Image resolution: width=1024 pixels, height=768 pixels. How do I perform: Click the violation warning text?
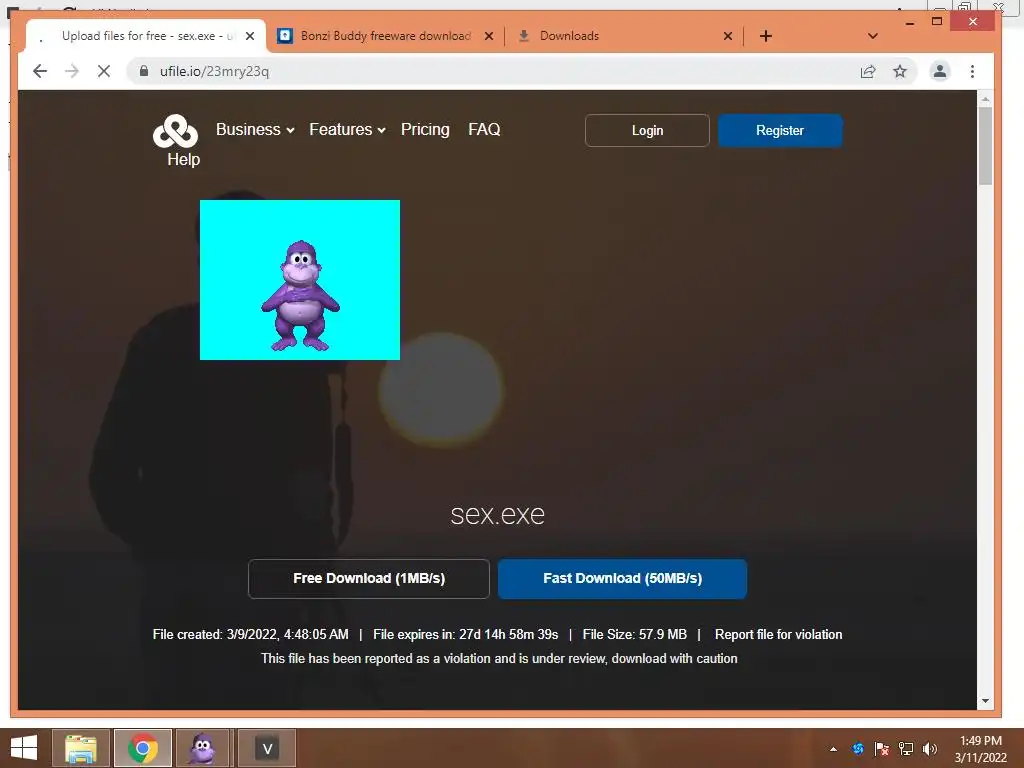pos(500,658)
